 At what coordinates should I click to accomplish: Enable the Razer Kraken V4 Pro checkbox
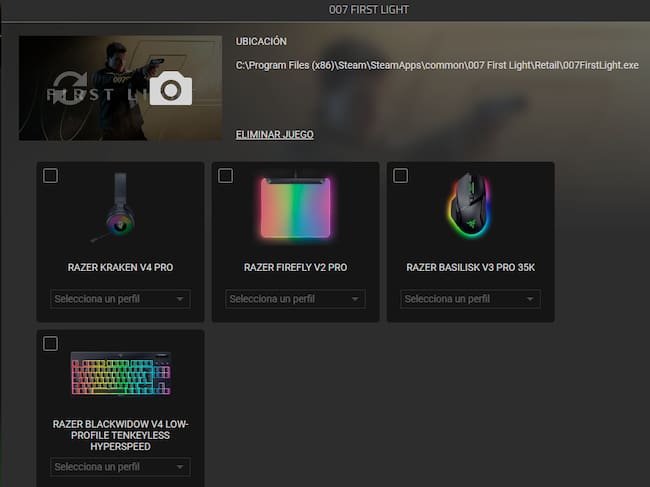click(50, 175)
